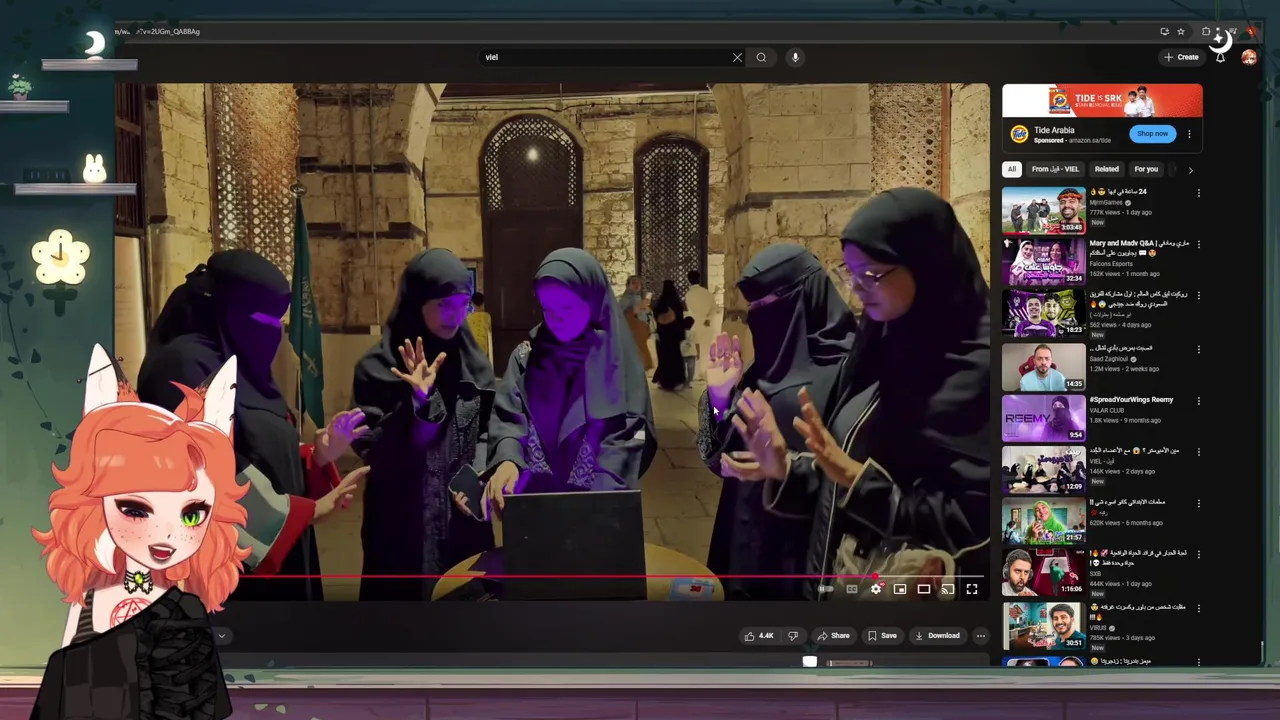
Task: Click the red playhead scrubber dot
Action: tap(876, 577)
